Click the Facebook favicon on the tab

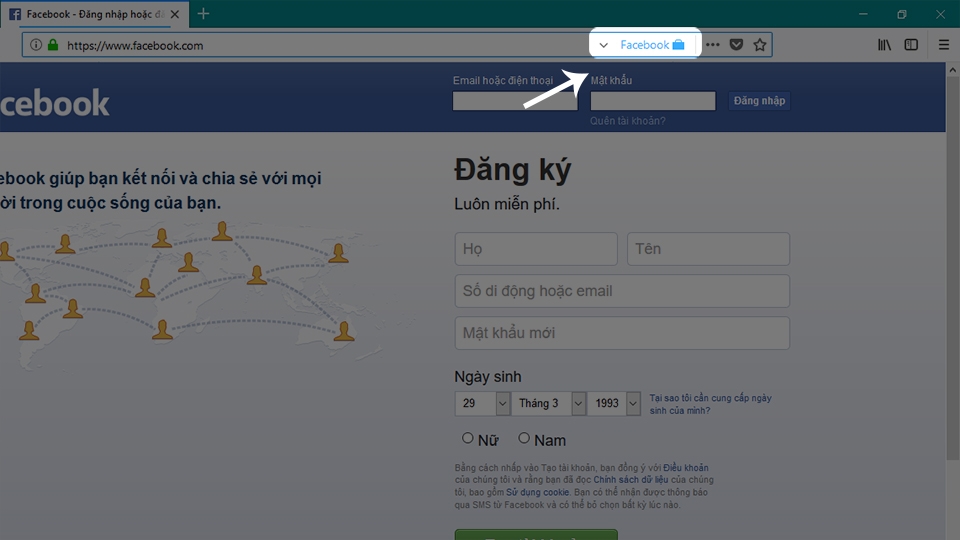pyautogui.click(x=15, y=14)
